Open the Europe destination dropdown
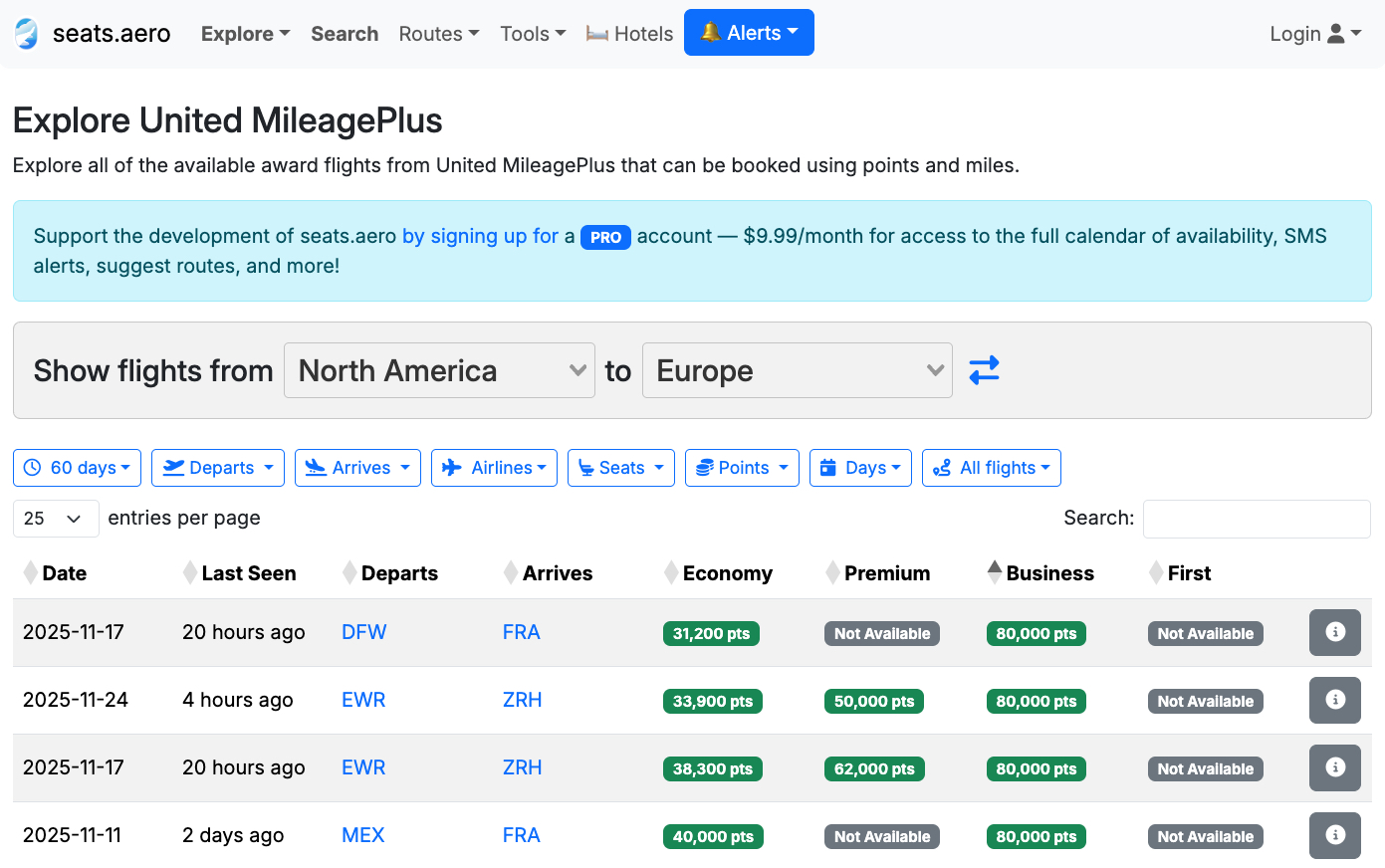The width and height of the screenshot is (1385, 868). click(797, 369)
